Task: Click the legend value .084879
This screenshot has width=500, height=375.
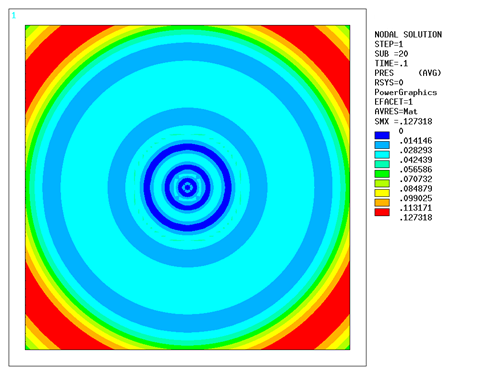Action: click(416, 189)
